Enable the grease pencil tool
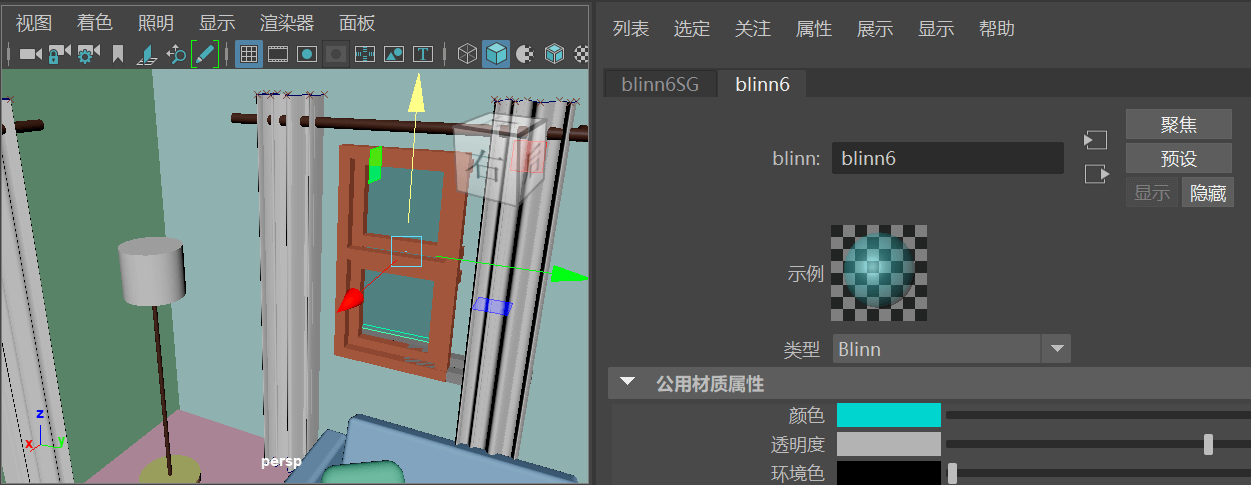The height and width of the screenshot is (485, 1251). (x=205, y=53)
